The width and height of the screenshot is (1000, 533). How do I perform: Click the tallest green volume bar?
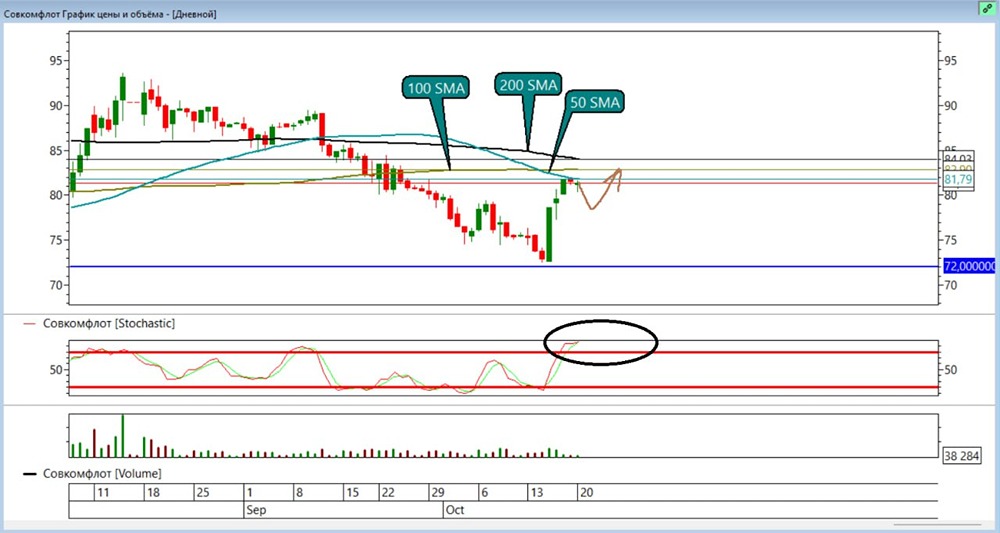tap(122, 435)
